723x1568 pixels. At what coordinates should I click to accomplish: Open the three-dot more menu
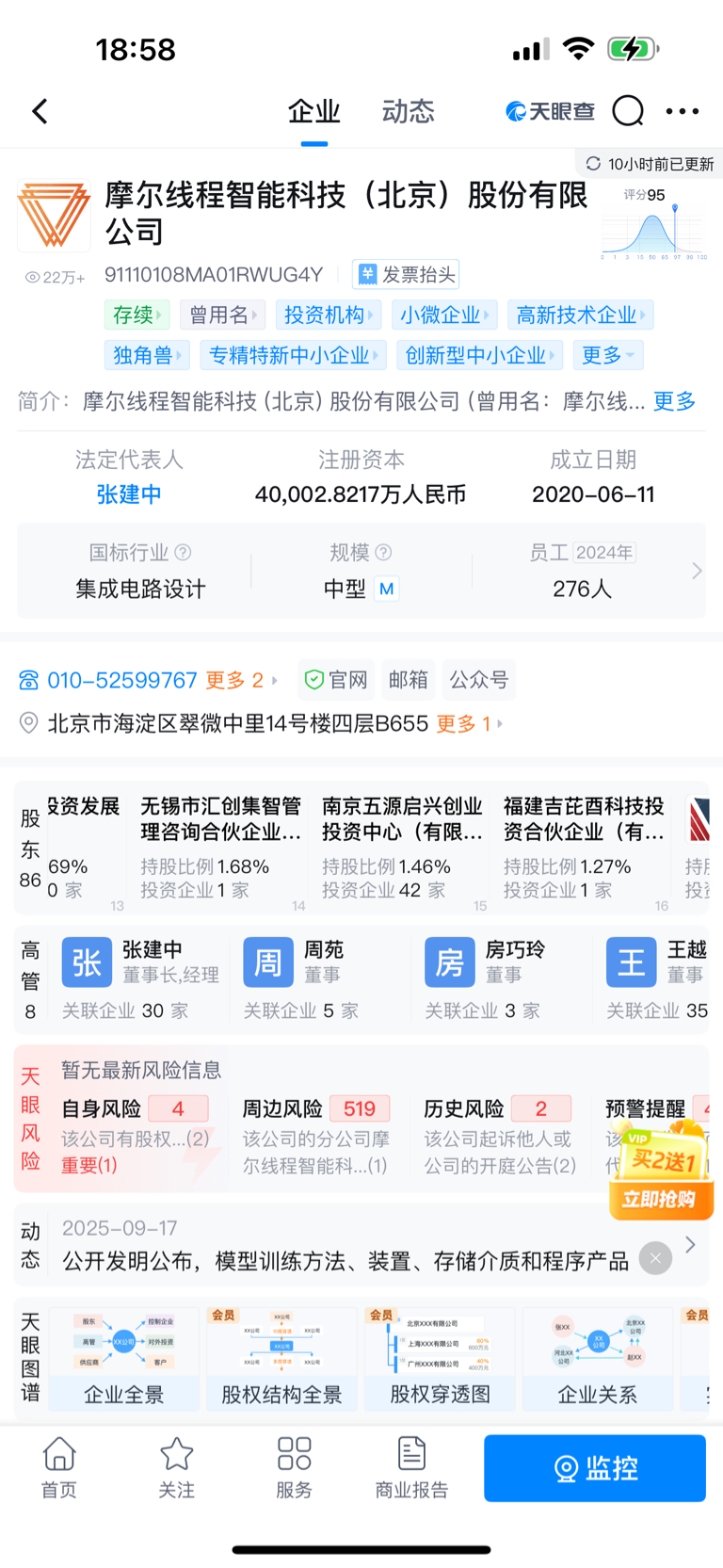(x=683, y=111)
